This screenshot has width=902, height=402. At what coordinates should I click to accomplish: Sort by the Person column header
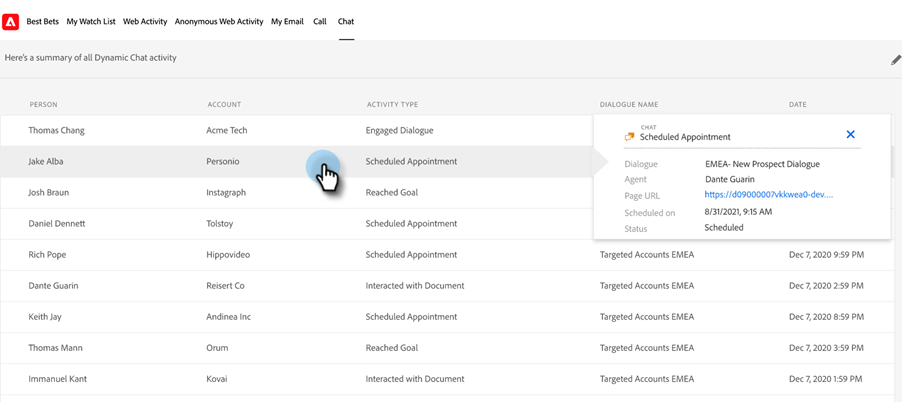[44, 105]
